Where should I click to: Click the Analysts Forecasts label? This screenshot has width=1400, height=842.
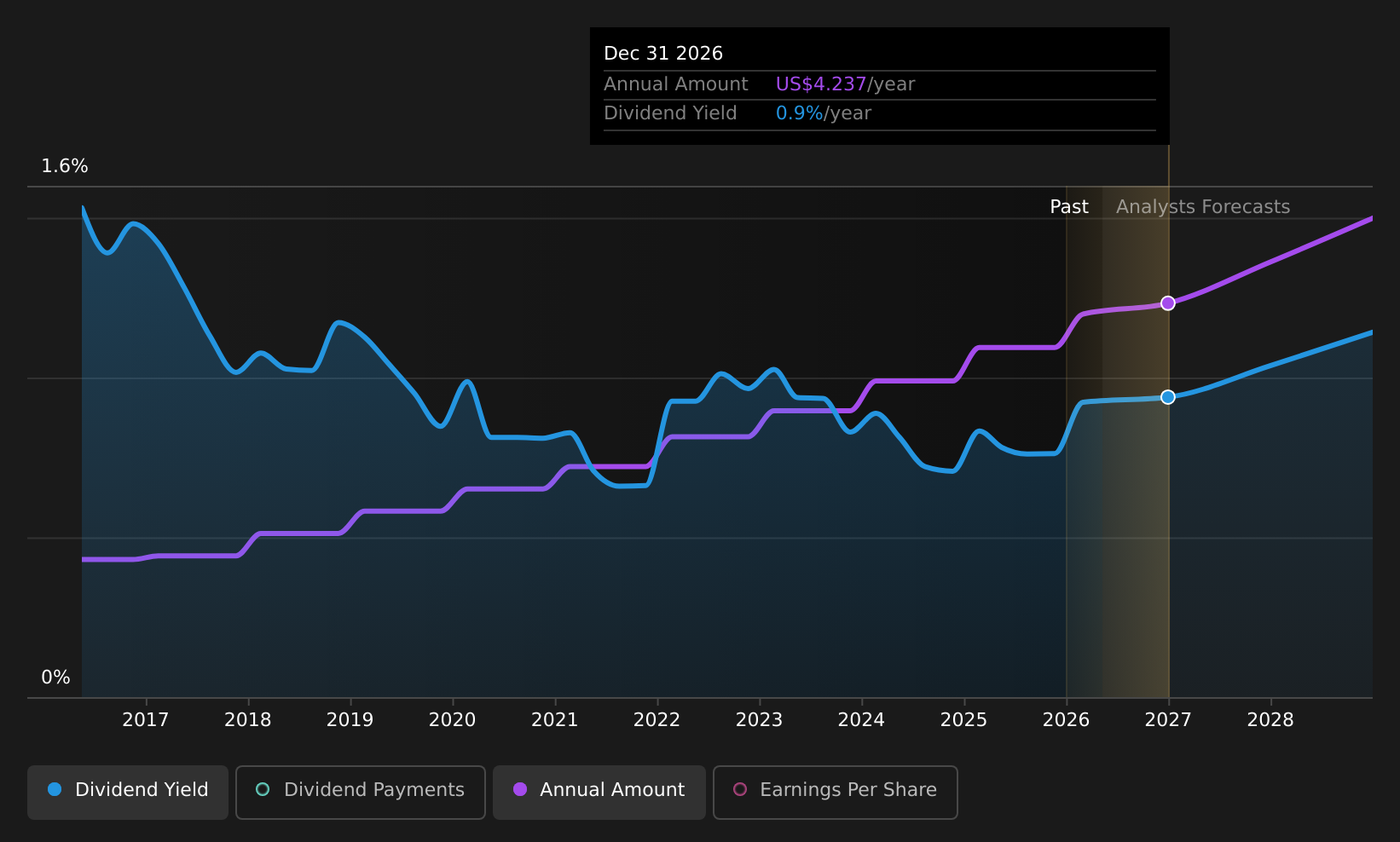coord(1203,207)
